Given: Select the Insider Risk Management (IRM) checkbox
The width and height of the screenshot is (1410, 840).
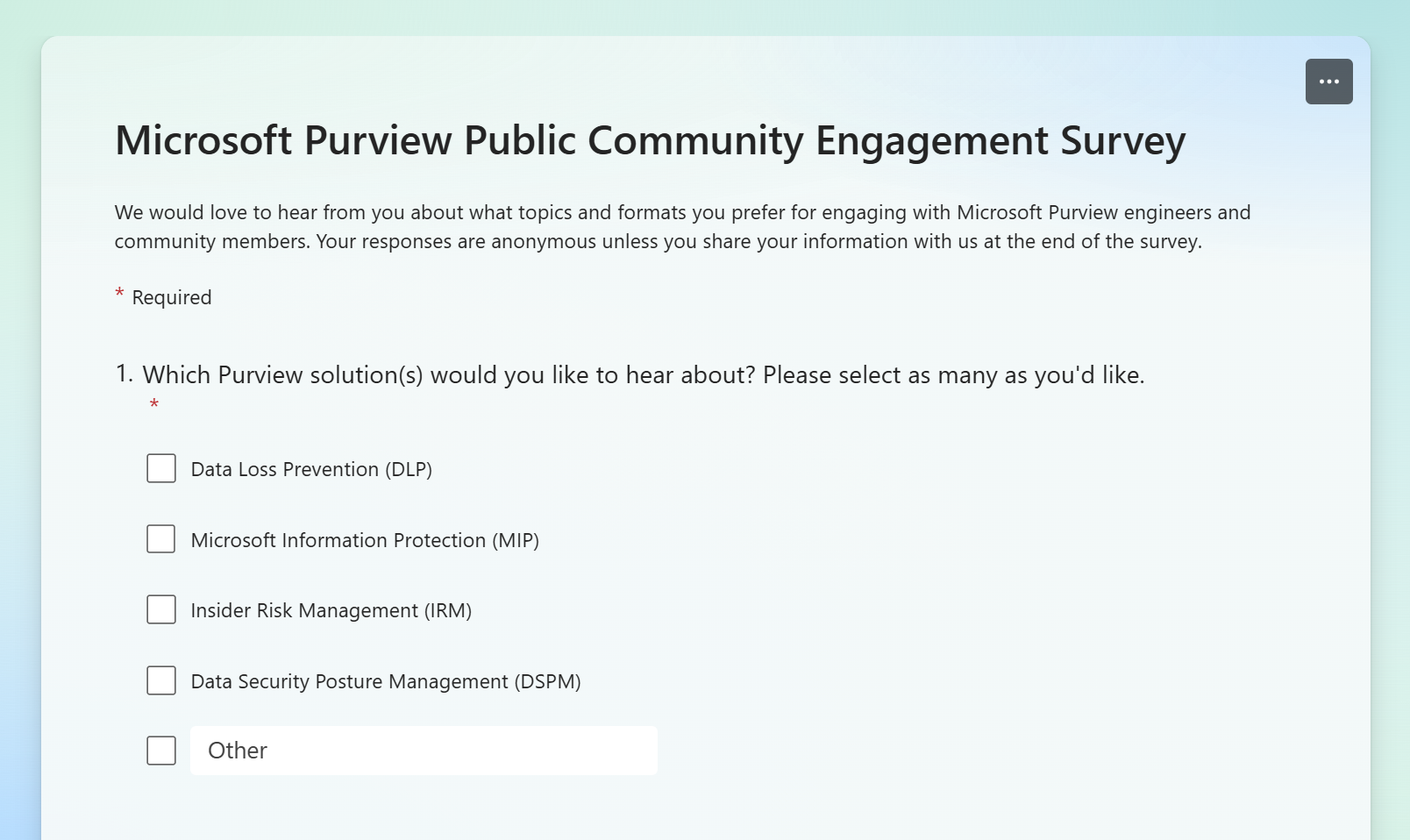Looking at the screenshot, I should pyautogui.click(x=161, y=609).
